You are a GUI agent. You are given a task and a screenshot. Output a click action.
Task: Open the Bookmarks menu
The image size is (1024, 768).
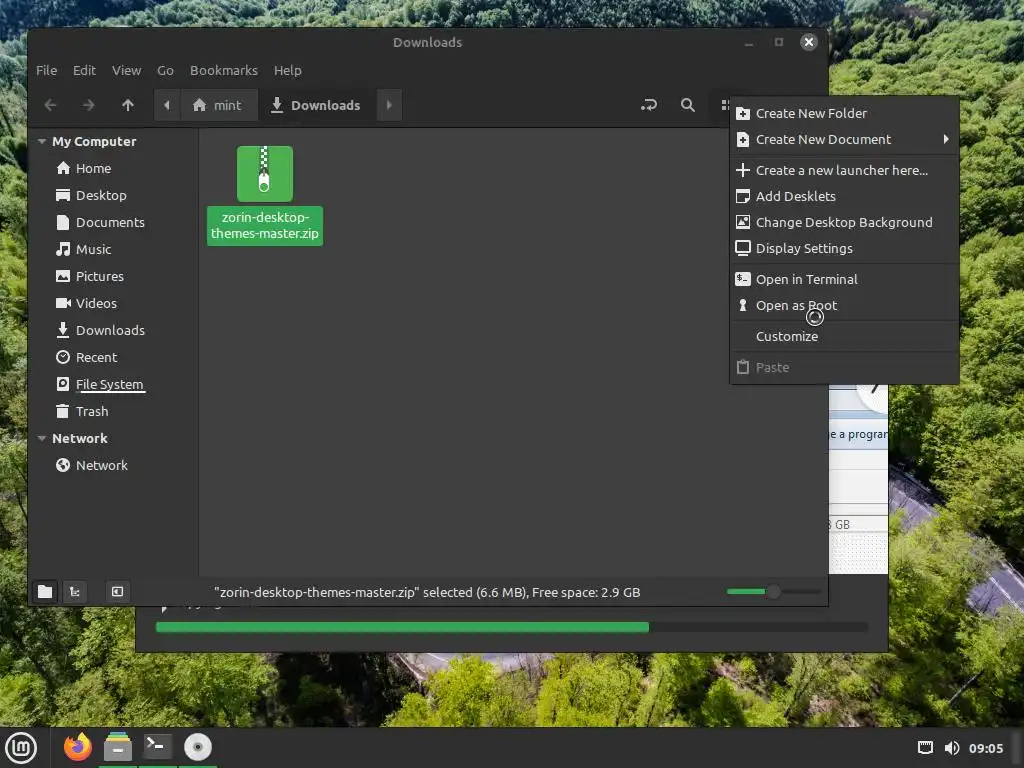[x=223, y=71]
